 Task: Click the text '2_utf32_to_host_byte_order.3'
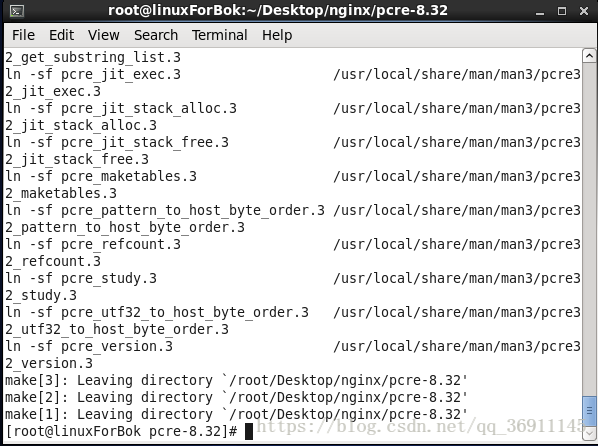[117, 329]
